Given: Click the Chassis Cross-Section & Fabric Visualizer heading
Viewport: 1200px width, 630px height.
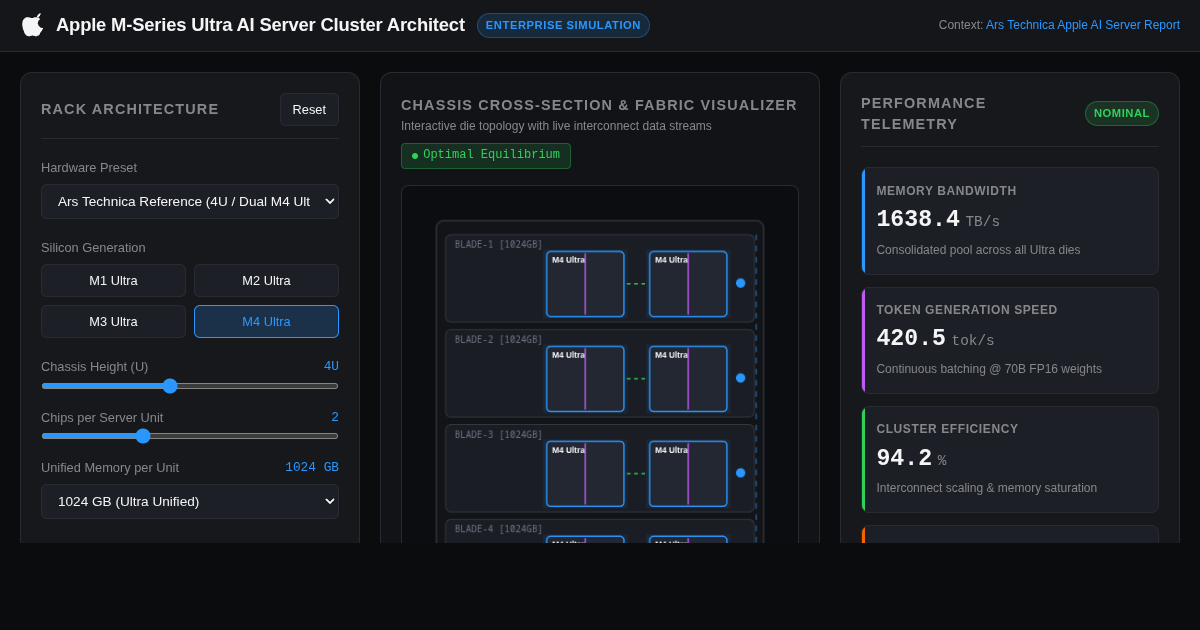Looking at the screenshot, I should tap(599, 105).
